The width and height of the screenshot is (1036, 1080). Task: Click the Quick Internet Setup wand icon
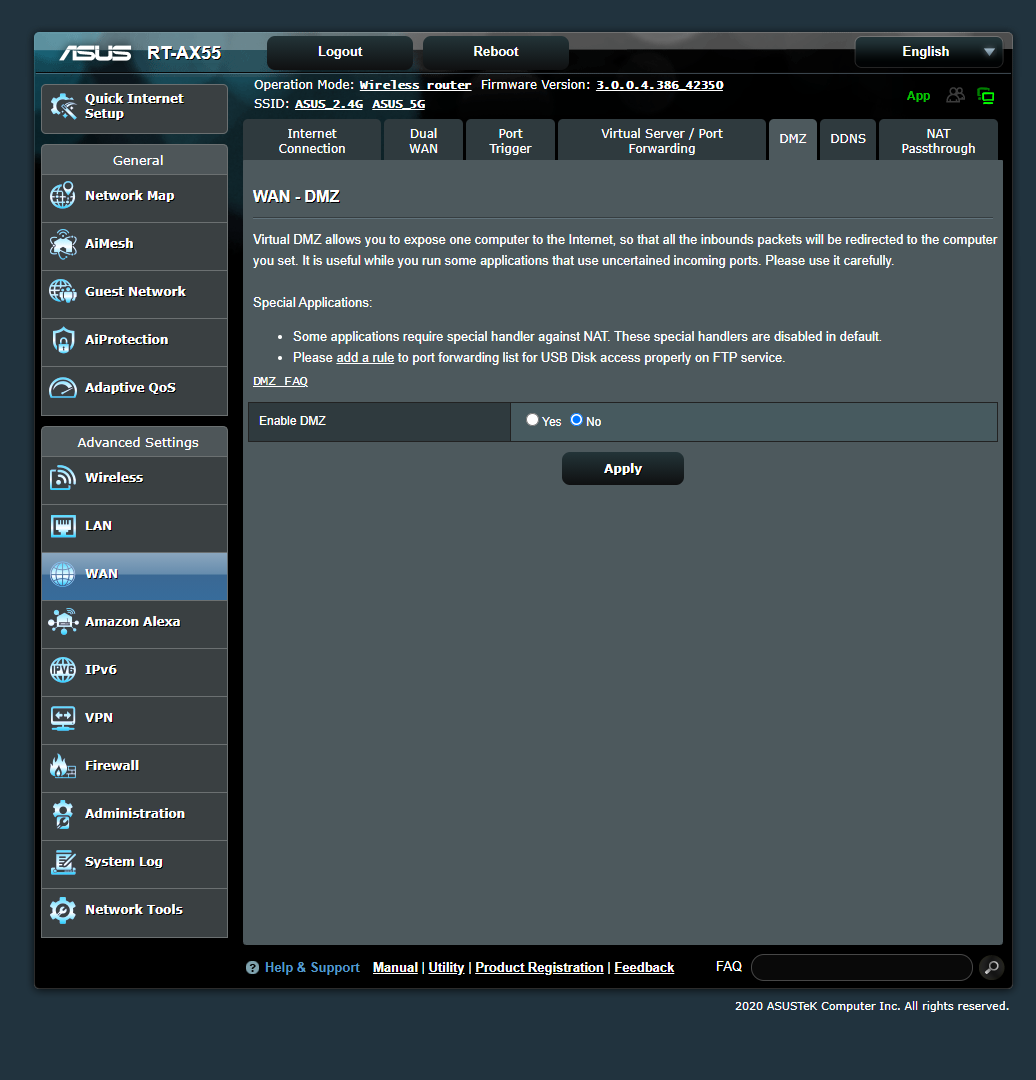(x=63, y=107)
